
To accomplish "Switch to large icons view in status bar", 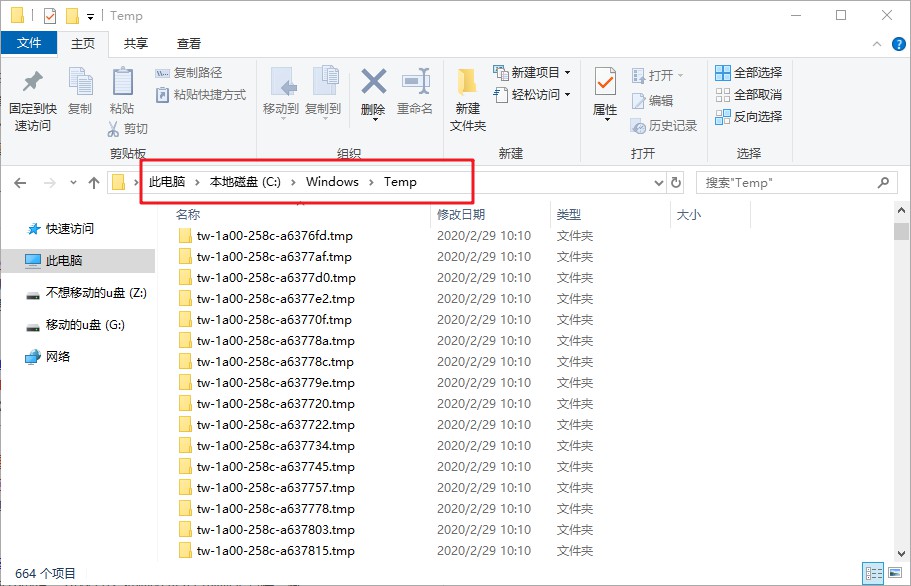I will [895, 573].
